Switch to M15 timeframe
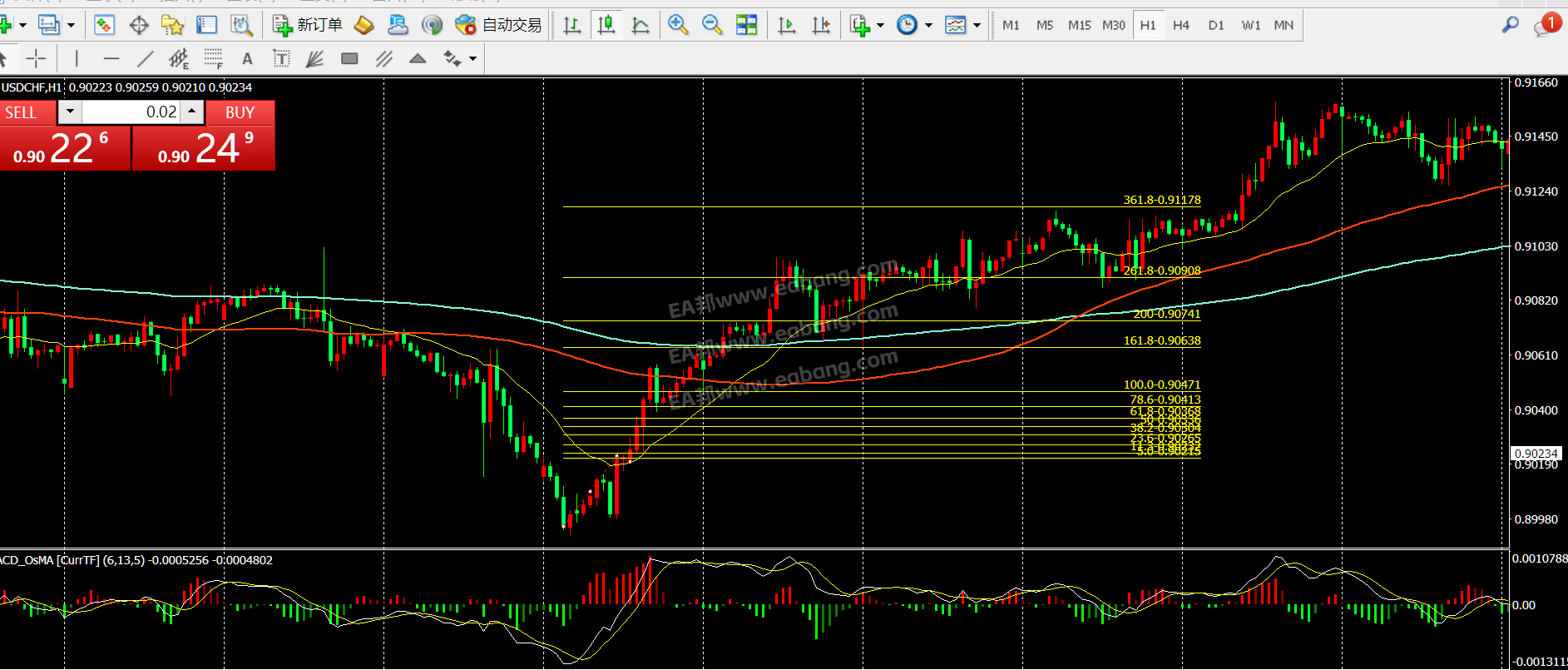The image size is (1568, 670). (1079, 25)
